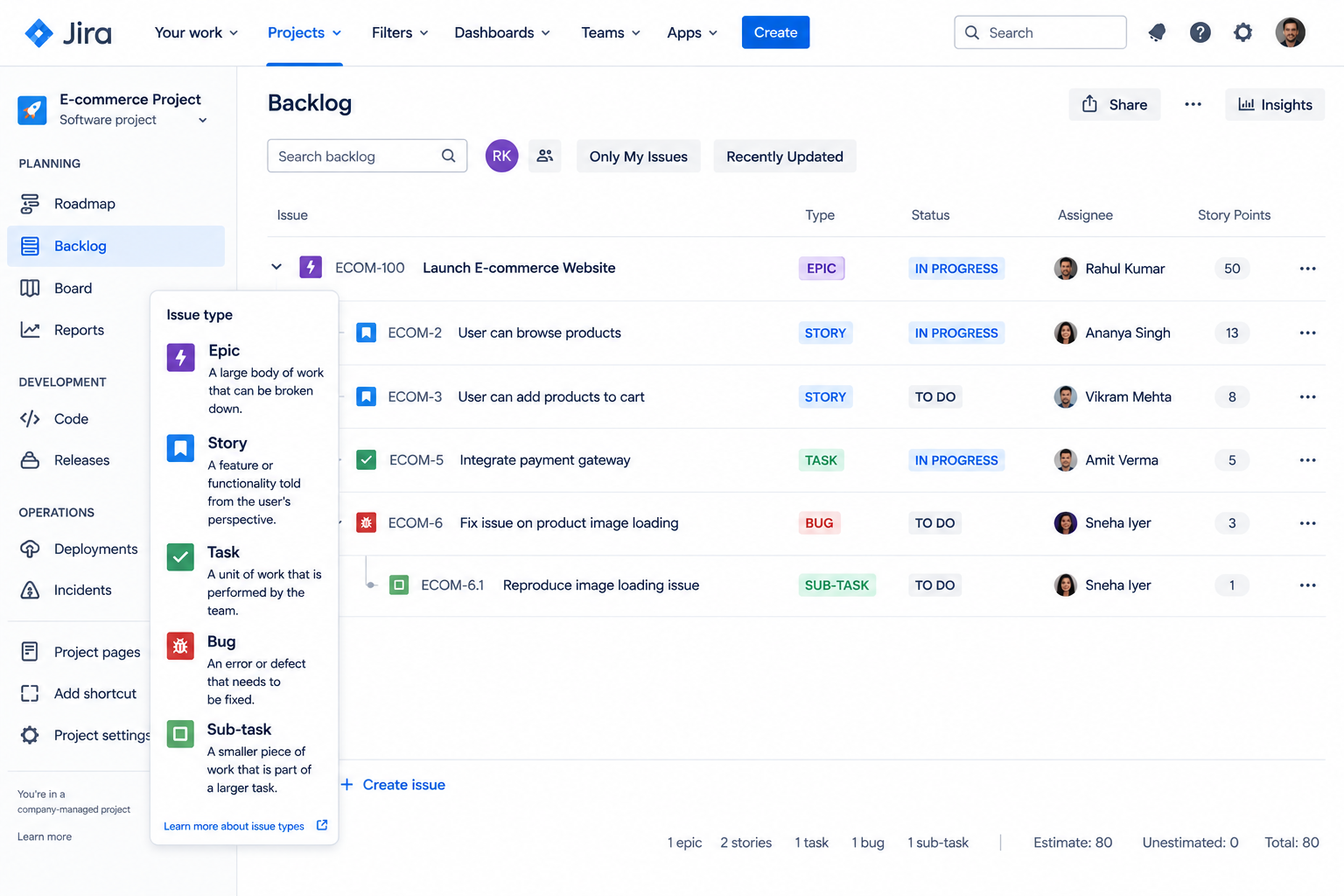Open the help question mark icon

pyautogui.click(x=1200, y=32)
